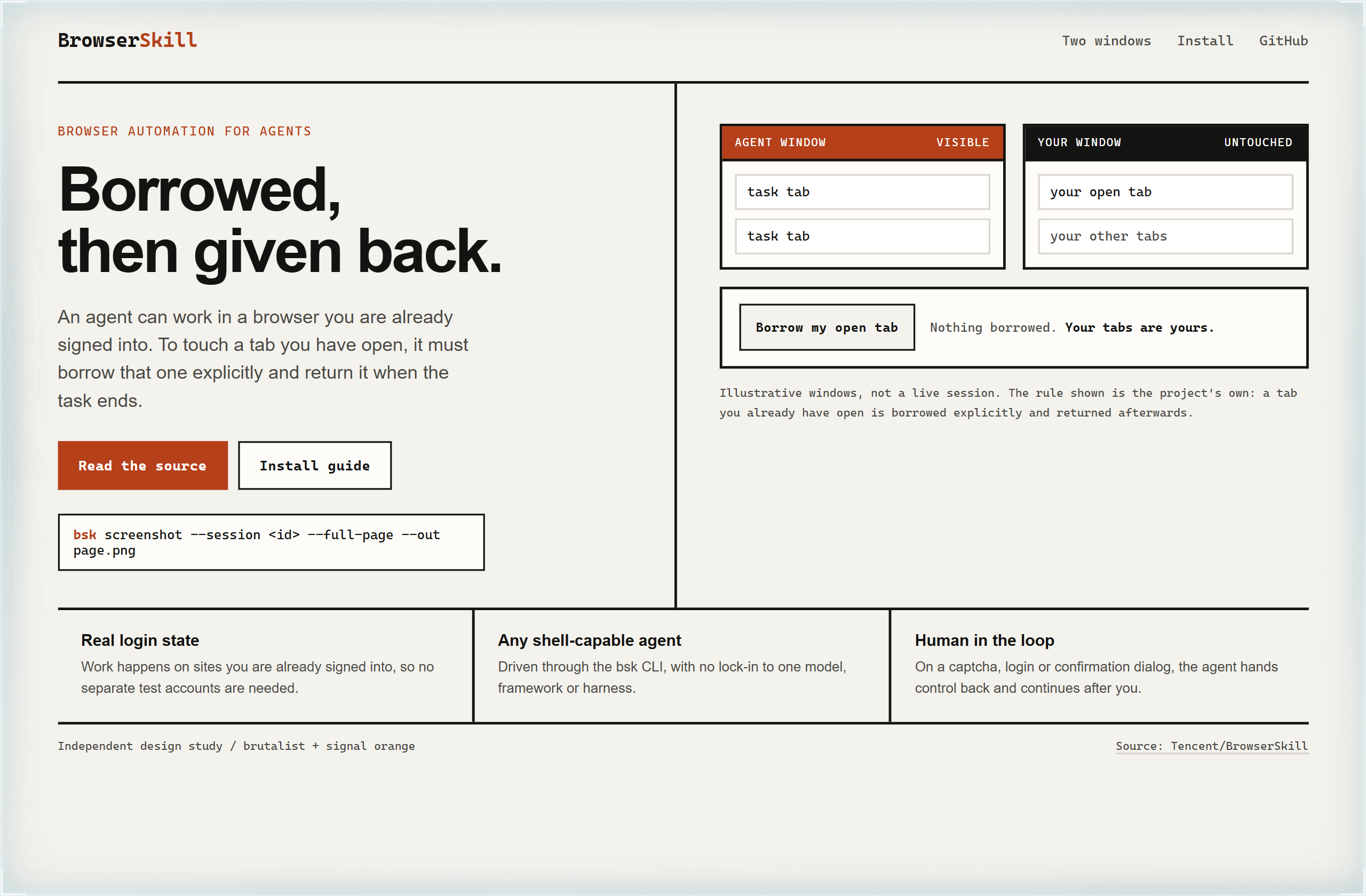Go to Two windows nav link
Image resolution: width=1366 pixels, height=896 pixels.
tap(1106, 41)
